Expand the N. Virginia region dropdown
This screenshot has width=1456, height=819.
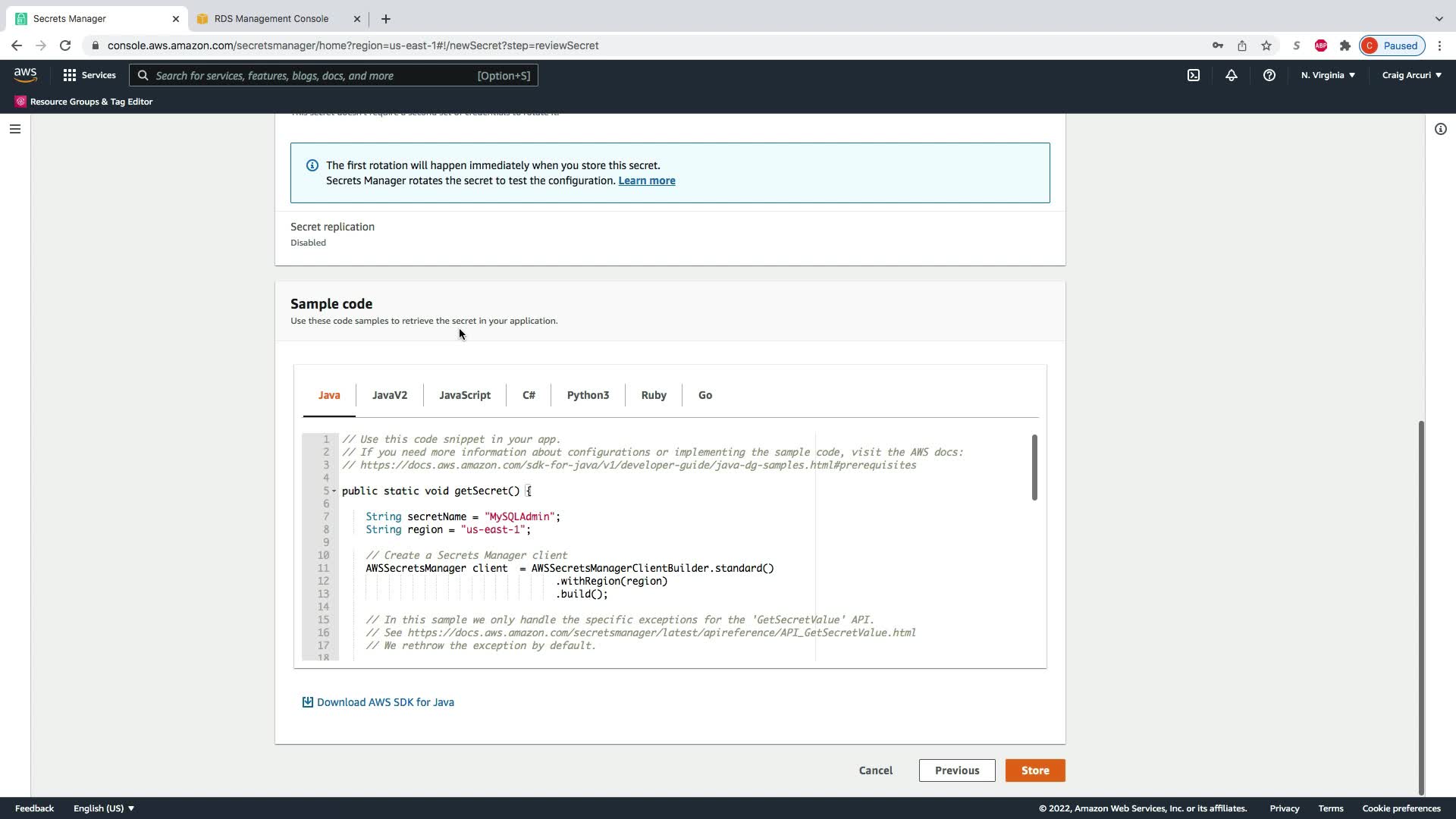point(1328,75)
